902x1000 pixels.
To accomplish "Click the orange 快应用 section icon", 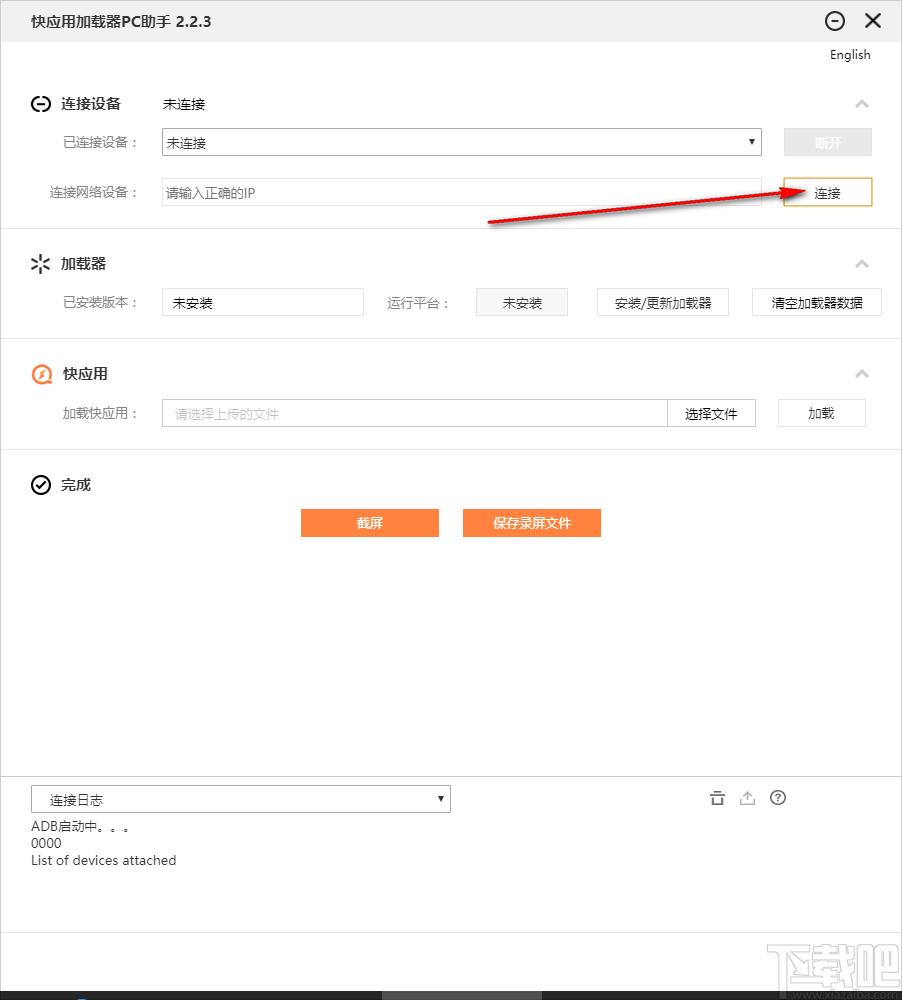I will (x=41, y=374).
